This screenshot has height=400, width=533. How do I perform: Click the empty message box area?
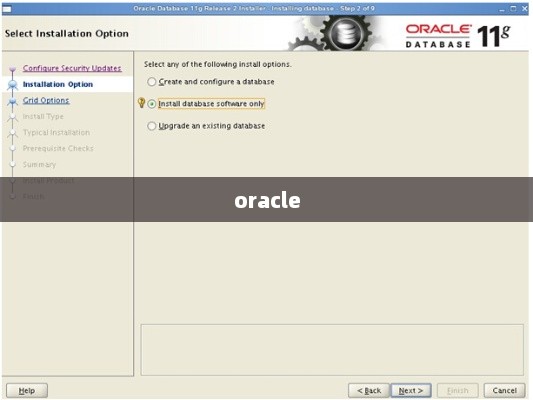[x=332, y=350]
